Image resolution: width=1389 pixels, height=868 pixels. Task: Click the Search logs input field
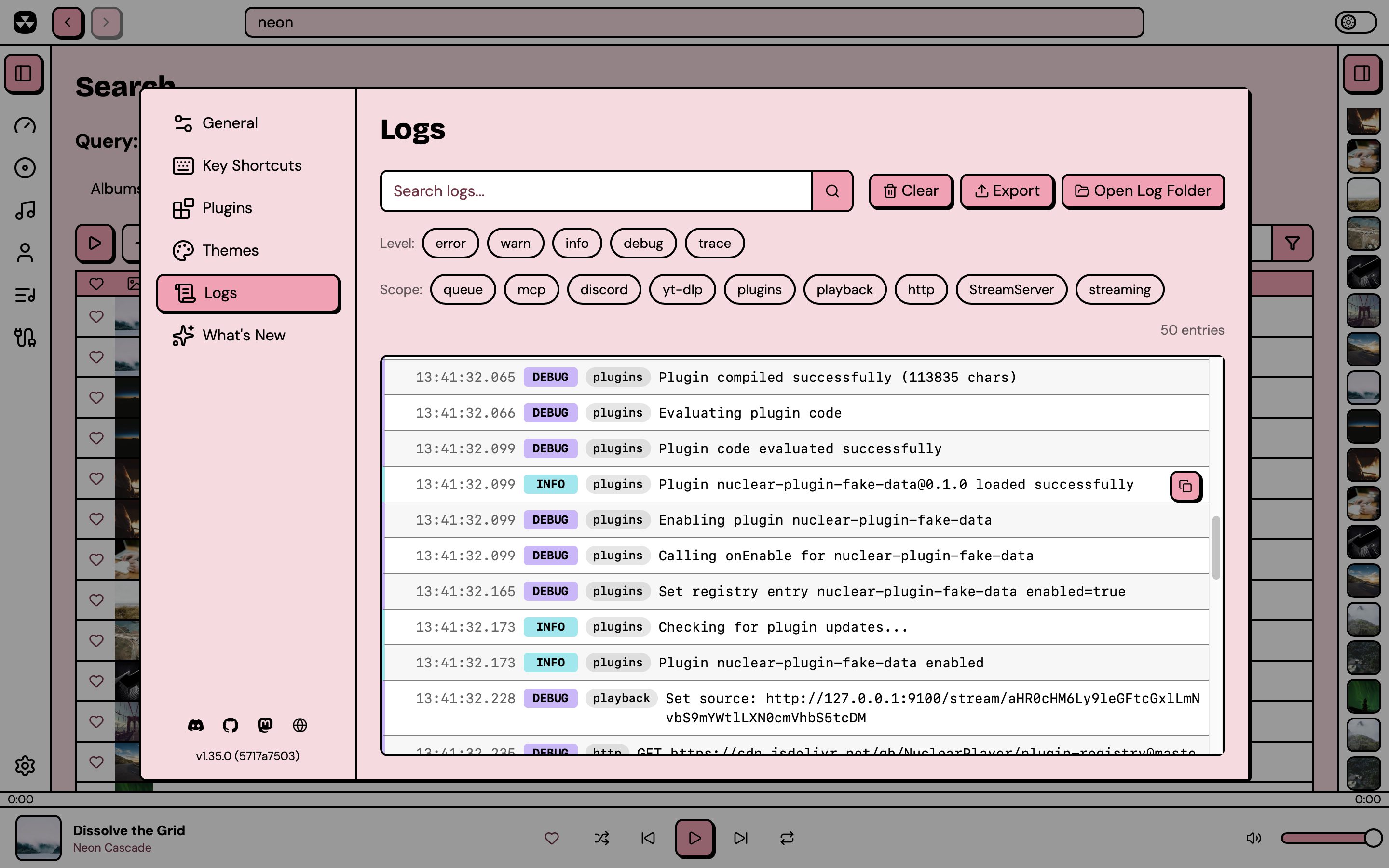[597, 190]
